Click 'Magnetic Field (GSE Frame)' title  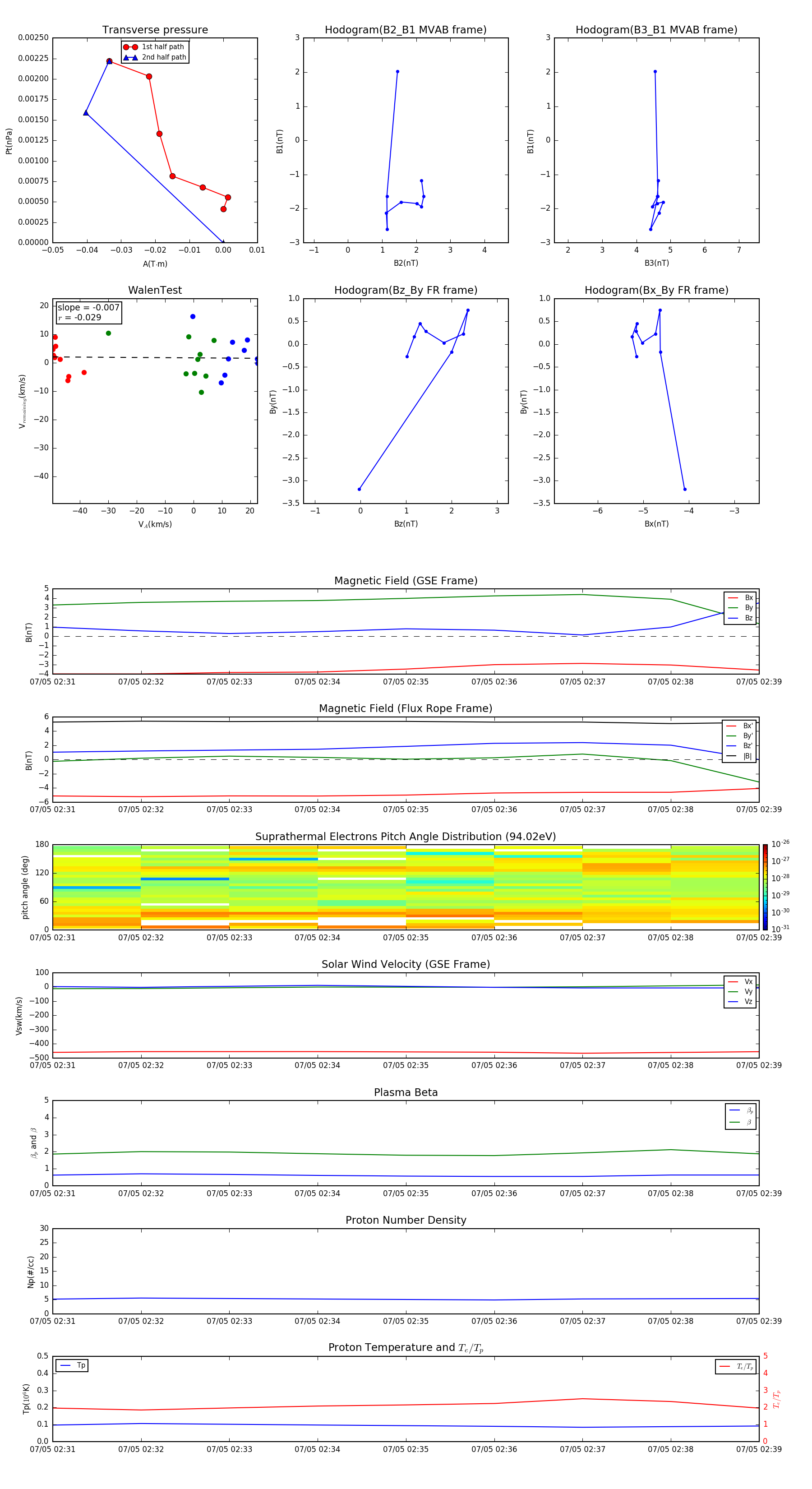pyautogui.click(x=406, y=581)
